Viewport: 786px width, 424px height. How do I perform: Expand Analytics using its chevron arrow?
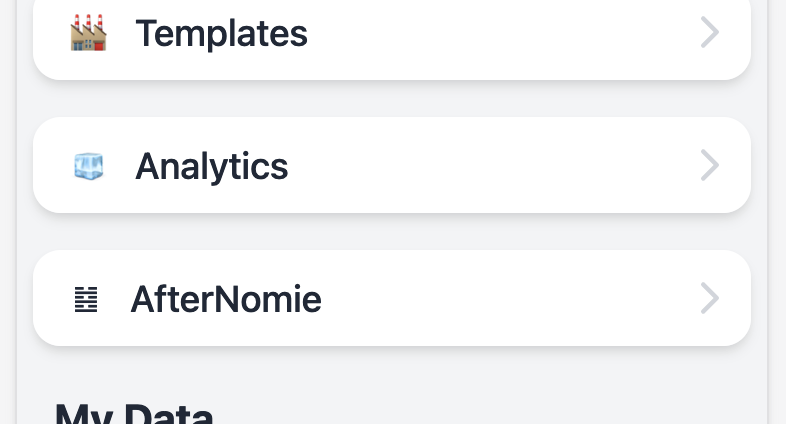(710, 165)
